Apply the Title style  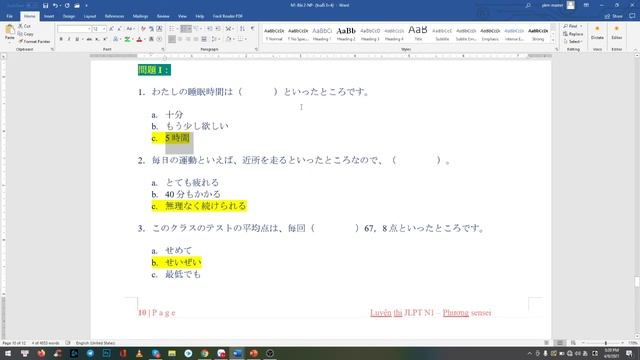tap(418, 33)
